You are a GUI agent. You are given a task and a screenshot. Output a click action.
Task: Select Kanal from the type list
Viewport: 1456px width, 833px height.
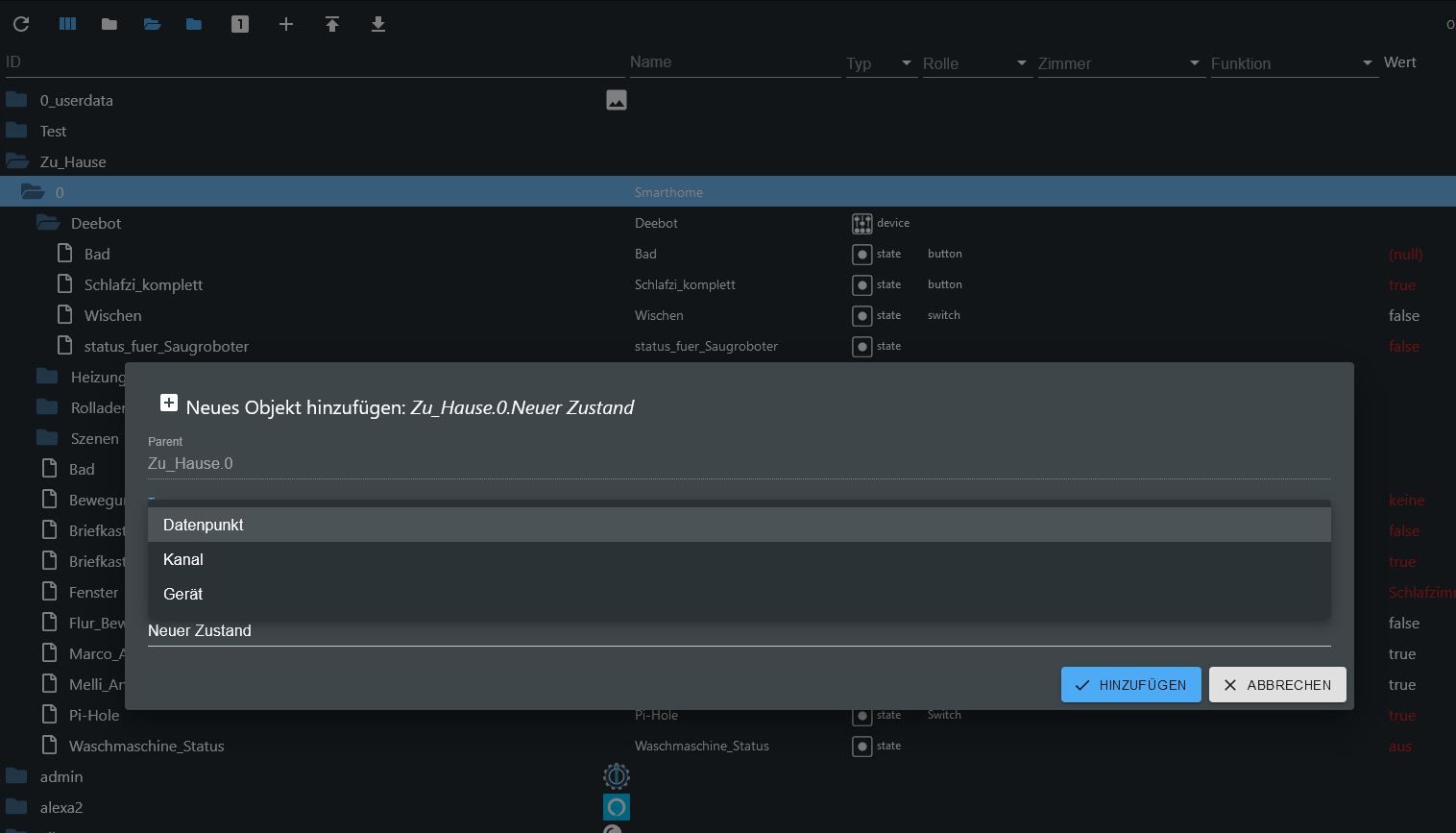click(x=740, y=559)
